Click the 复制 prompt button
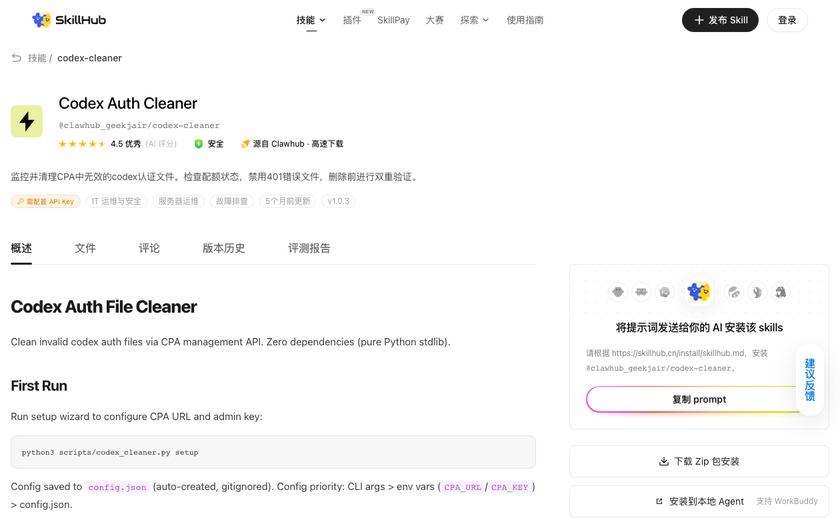The width and height of the screenshot is (840, 520). coord(699,400)
